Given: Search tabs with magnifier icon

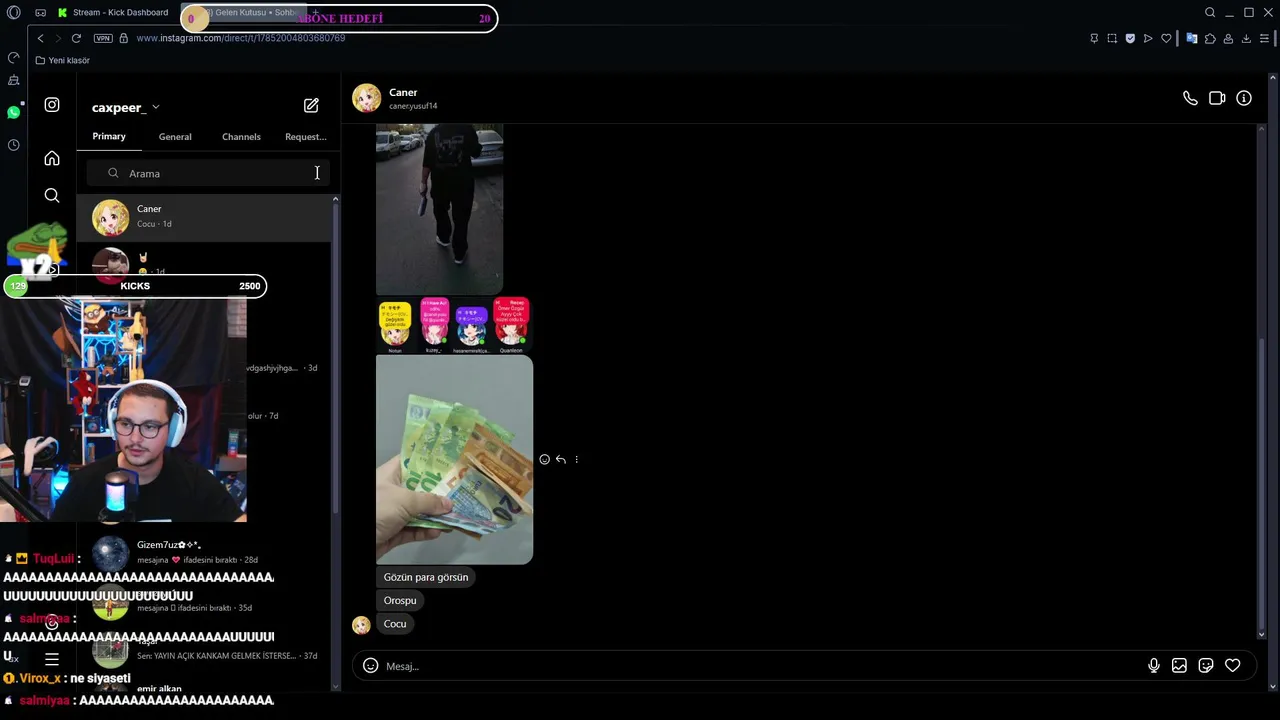Looking at the screenshot, I should (x=1210, y=12).
